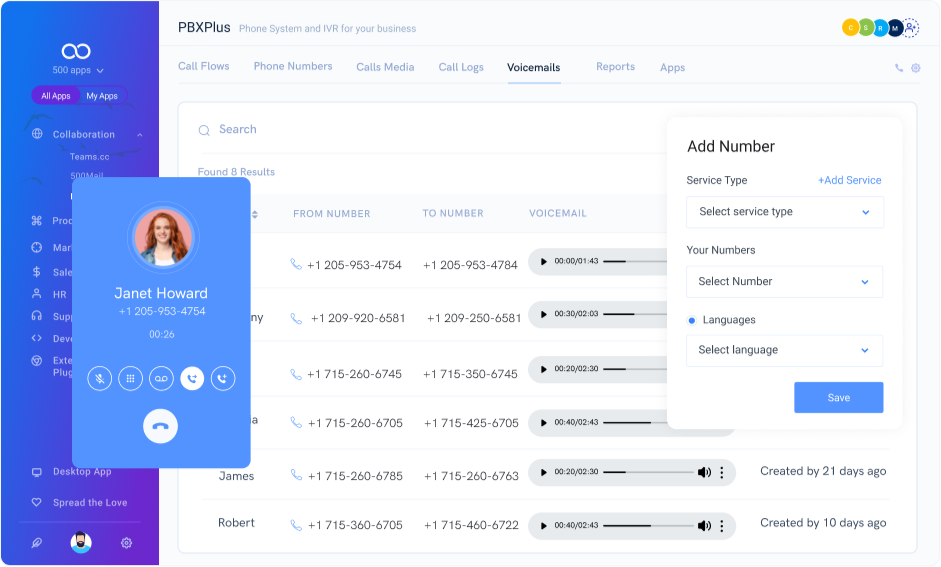Switch to All Apps toggle

click(x=56, y=96)
